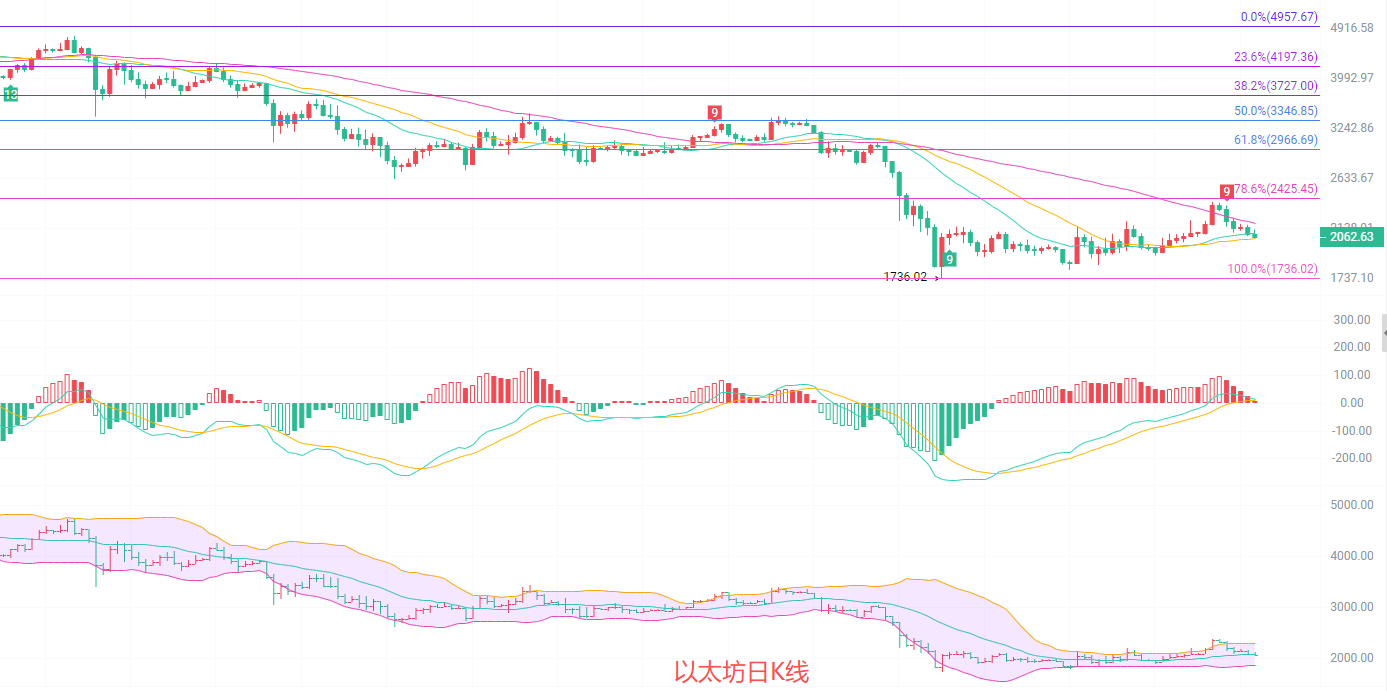Select the 50.0%(3346.85) Fibonacci level label
1387x691 pixels.
1276,111
